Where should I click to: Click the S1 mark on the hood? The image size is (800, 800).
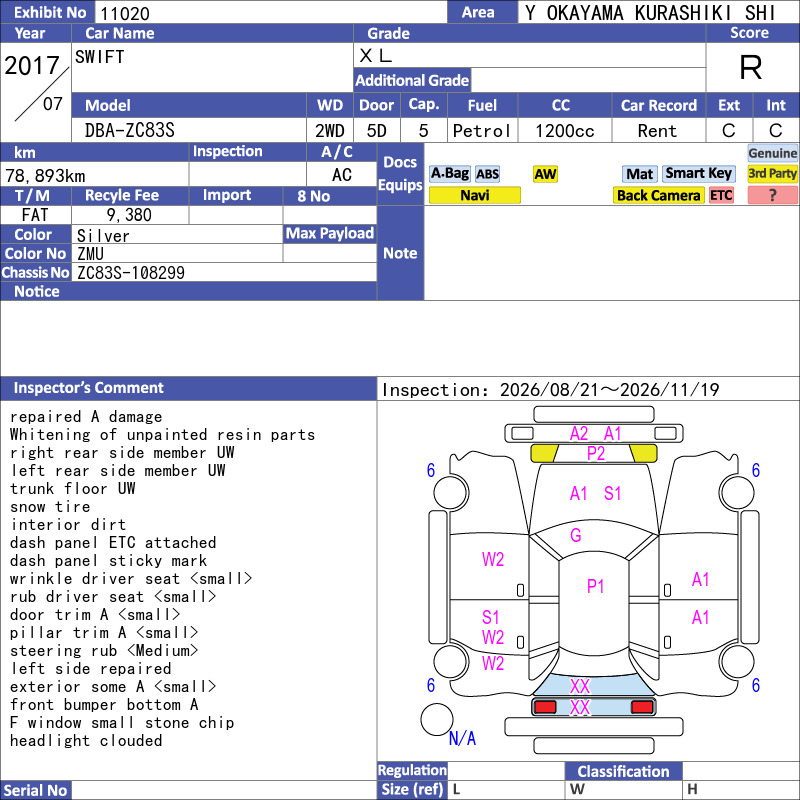click(x=612, y=493)
